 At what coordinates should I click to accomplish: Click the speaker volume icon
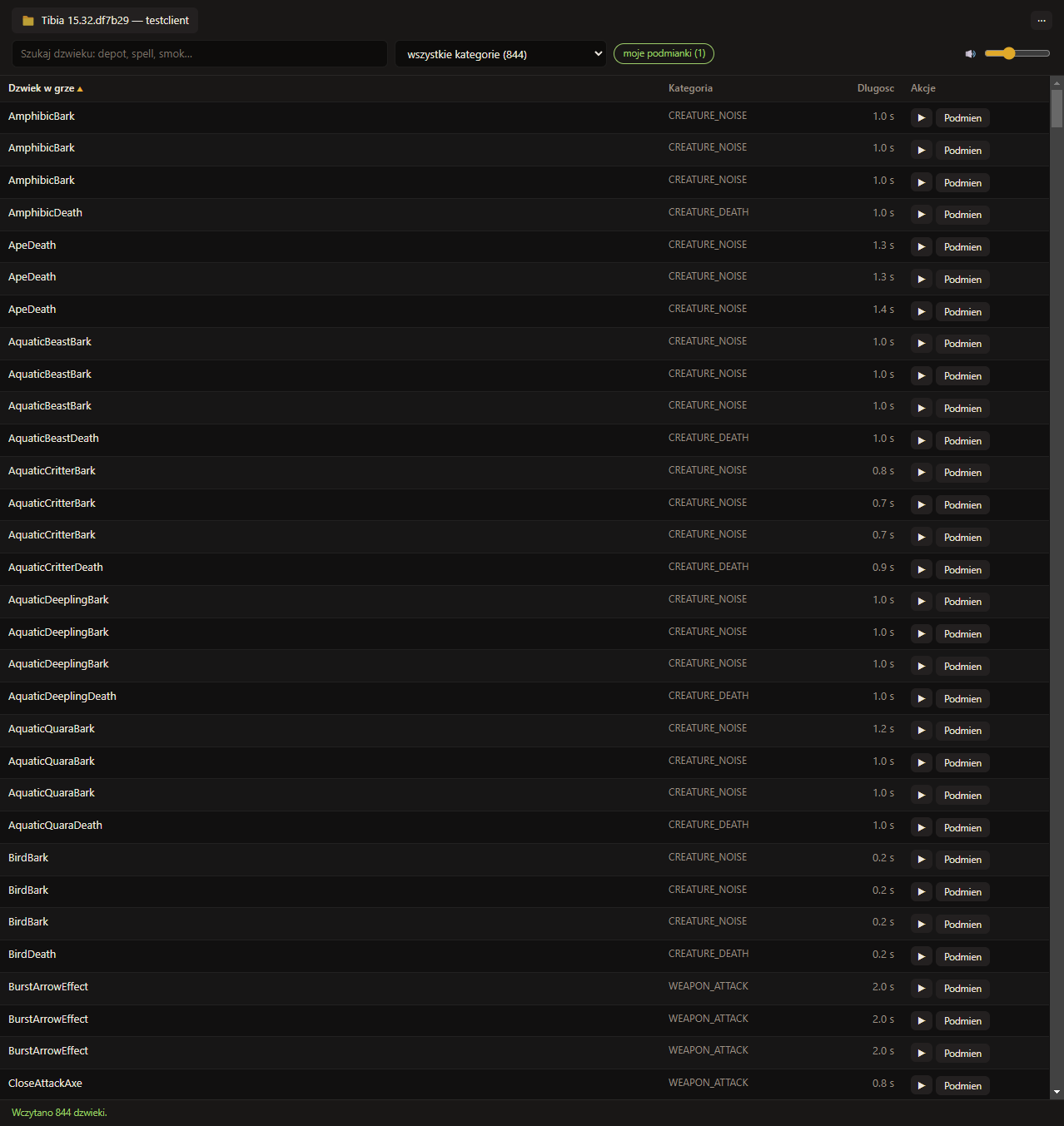(x=970, y=54)
